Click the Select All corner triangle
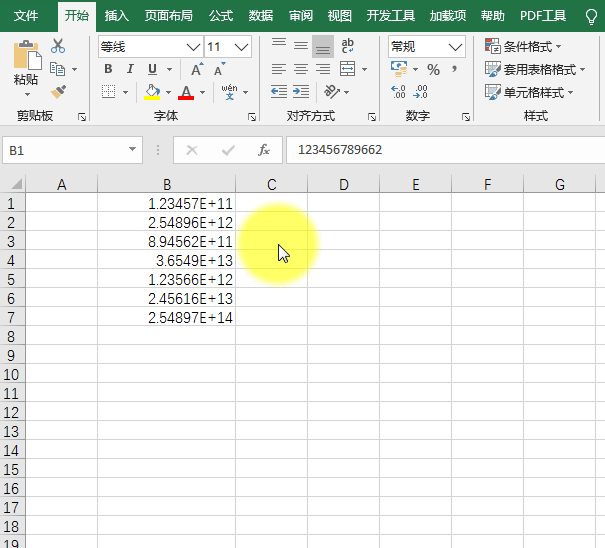Viewport: 605px width, 548px height. click(x=16, y=184)
